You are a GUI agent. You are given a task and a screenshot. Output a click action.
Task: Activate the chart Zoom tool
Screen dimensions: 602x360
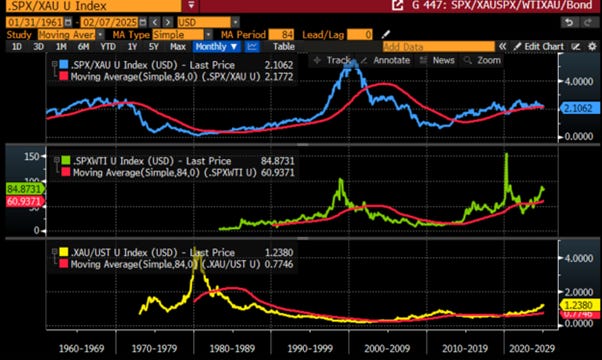pyautogui.click(x=482, y=60)
